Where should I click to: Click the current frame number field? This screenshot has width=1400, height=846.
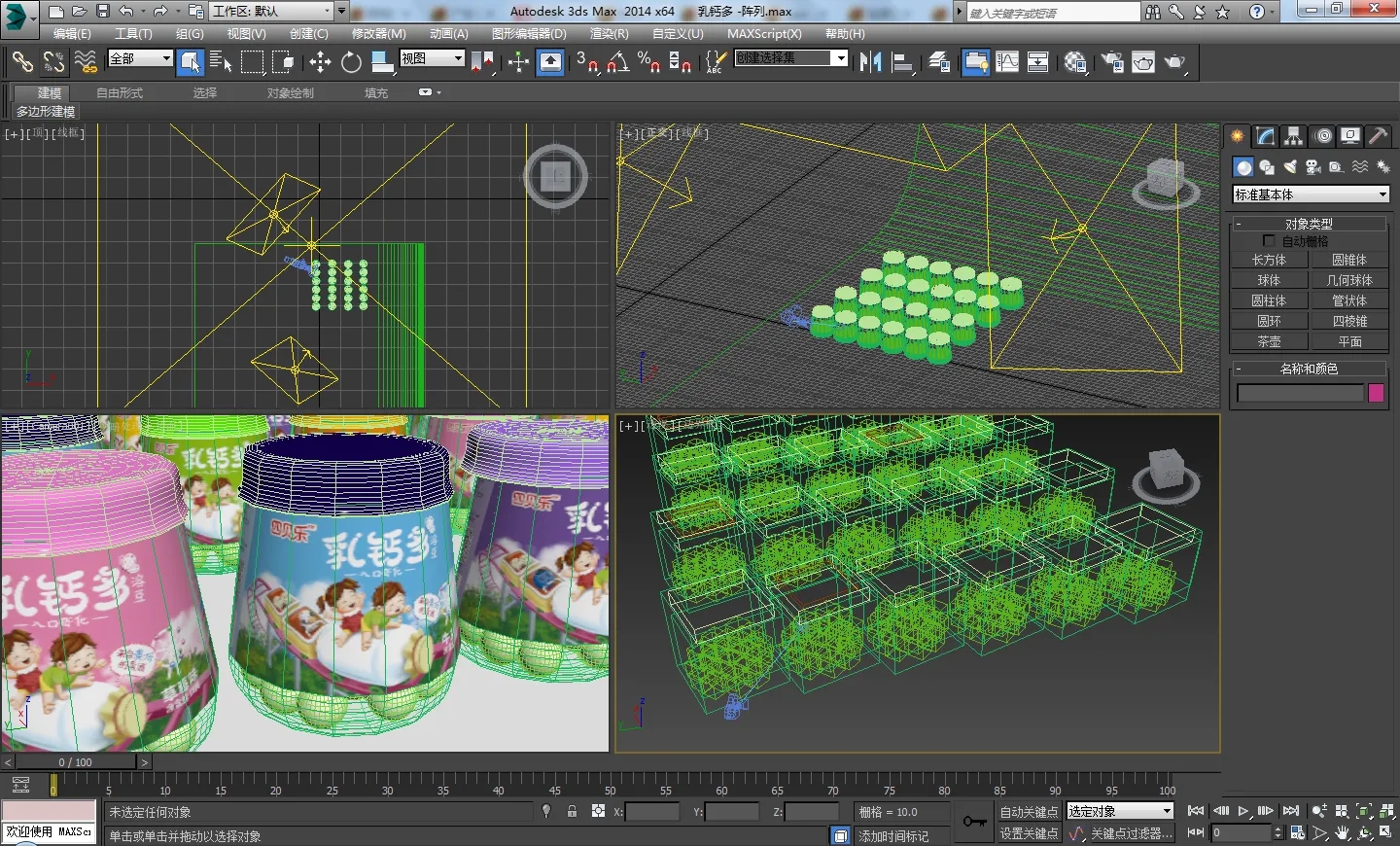tap(1241, 832)
